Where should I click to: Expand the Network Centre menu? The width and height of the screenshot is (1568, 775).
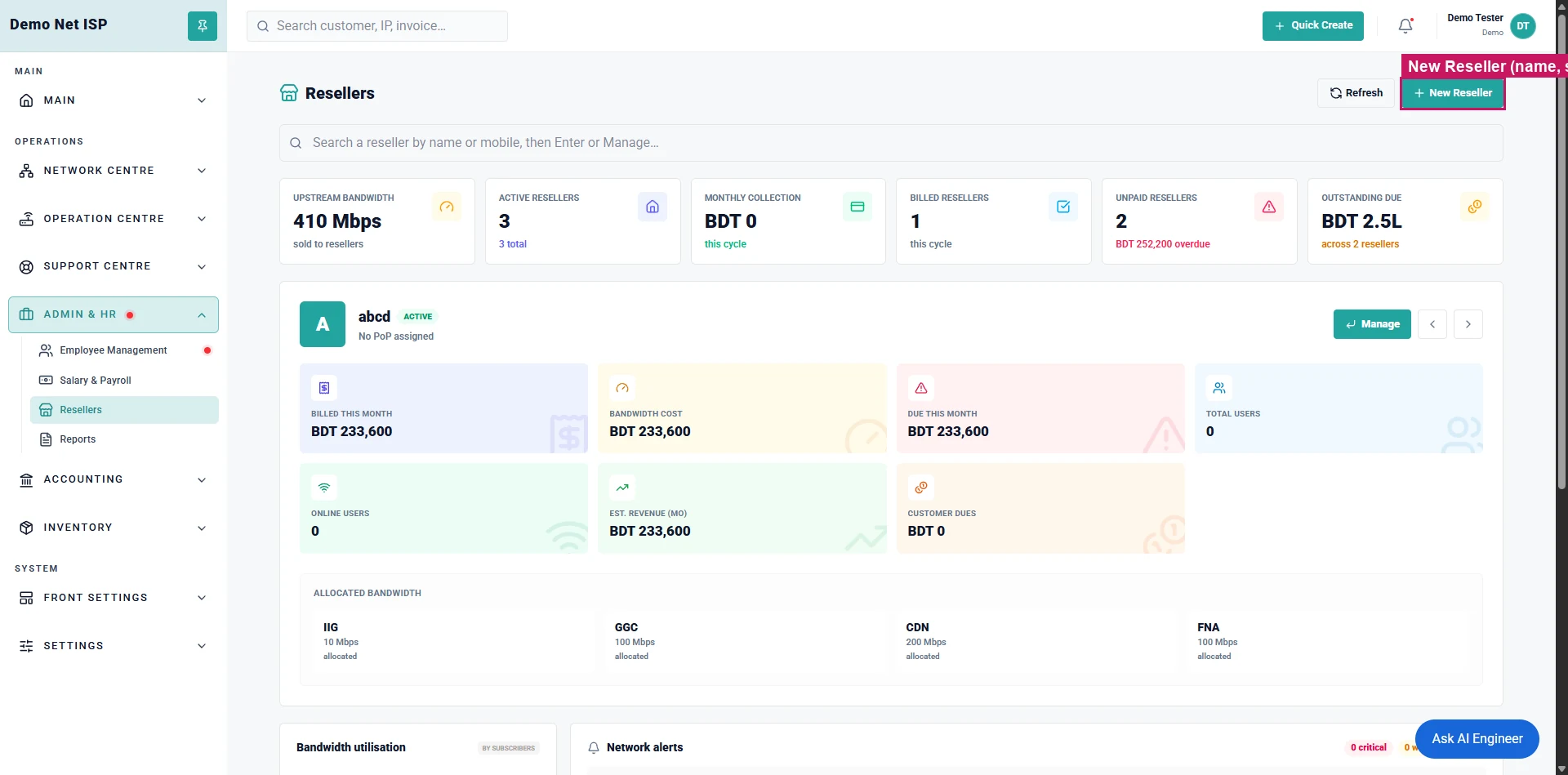[x=114, y=171]
